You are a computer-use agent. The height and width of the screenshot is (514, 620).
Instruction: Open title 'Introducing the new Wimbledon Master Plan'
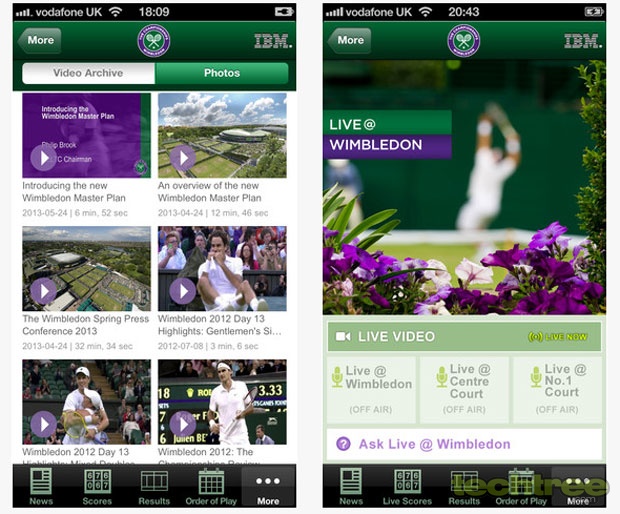point(74,192)
